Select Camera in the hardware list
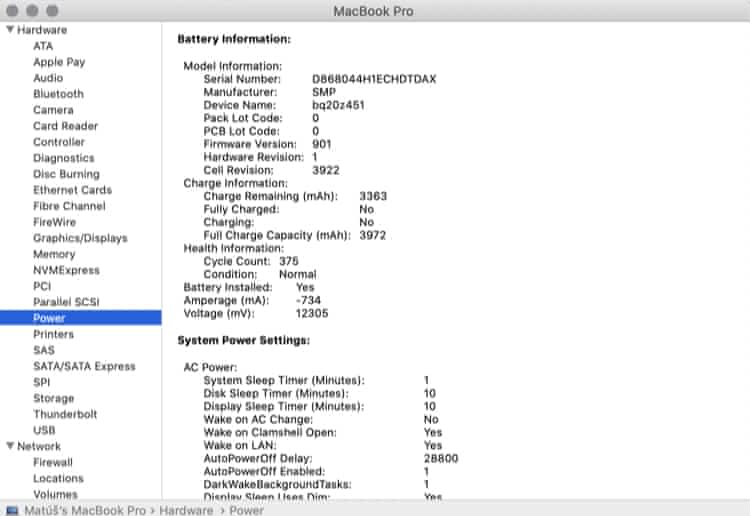 (53, 110)
